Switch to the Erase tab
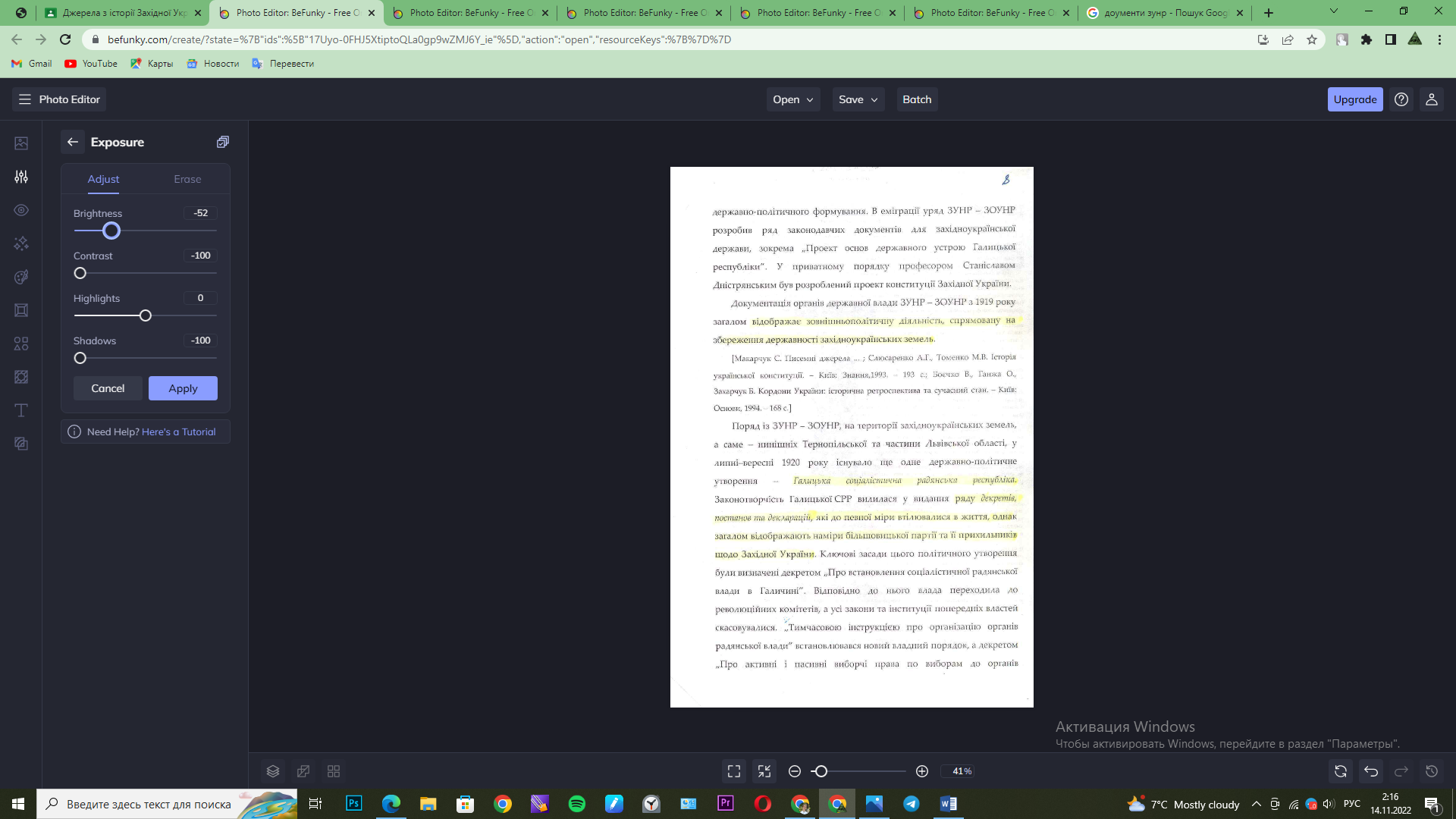Image resolution: width=1456 pixels, height=819 pixels. click(x=187, y=179)
